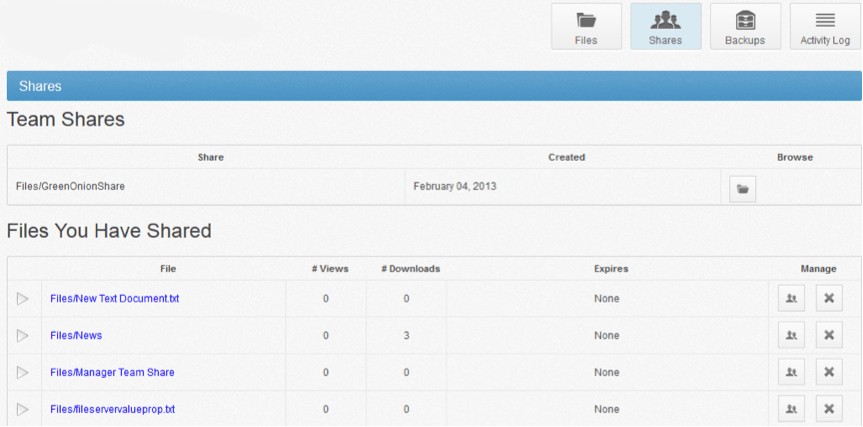Screen dimensions: 863x427
Task: Open the Backups section
Action: point(745,26)
